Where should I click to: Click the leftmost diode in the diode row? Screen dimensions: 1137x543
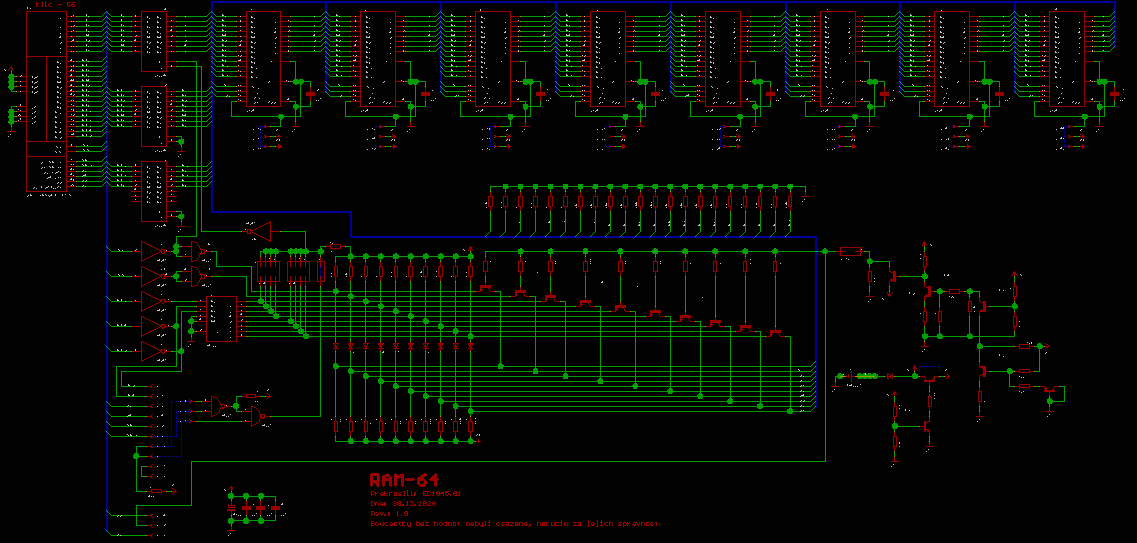tap(336, 346)
